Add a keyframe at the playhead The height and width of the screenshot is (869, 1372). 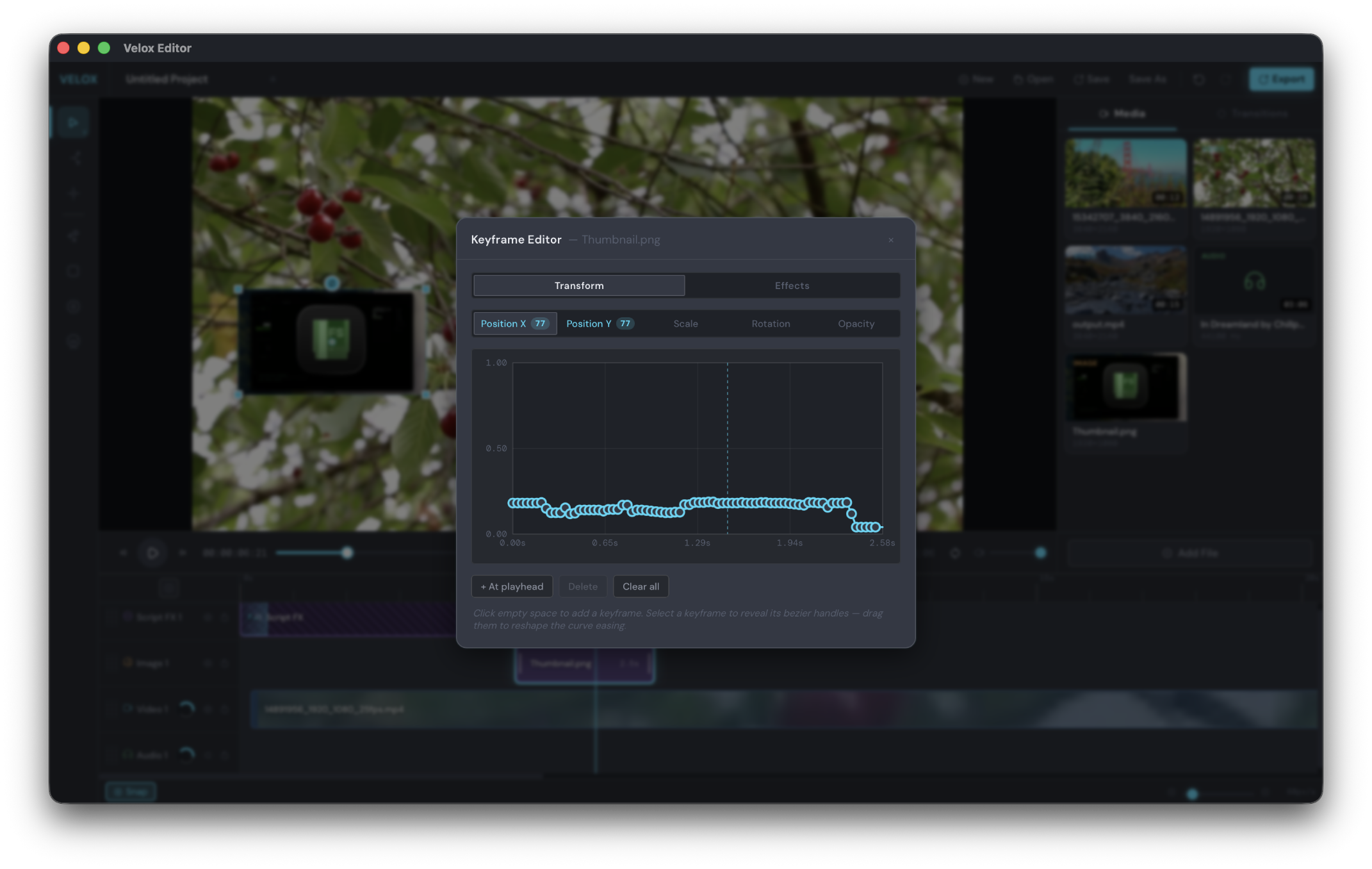[x=512, y=586]
